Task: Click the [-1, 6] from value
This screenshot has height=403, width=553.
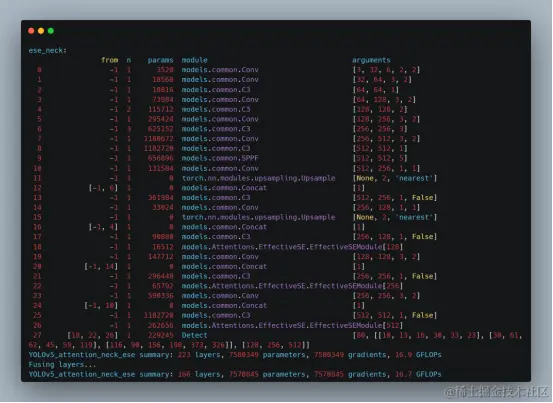Action: click(x=103, y=188)
